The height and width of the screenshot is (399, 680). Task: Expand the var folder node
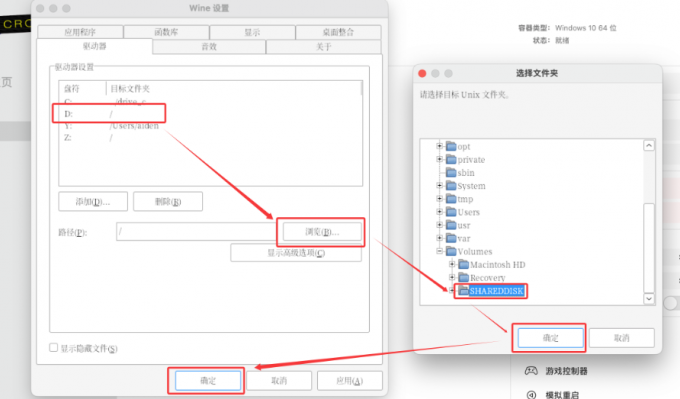(439, 238)
